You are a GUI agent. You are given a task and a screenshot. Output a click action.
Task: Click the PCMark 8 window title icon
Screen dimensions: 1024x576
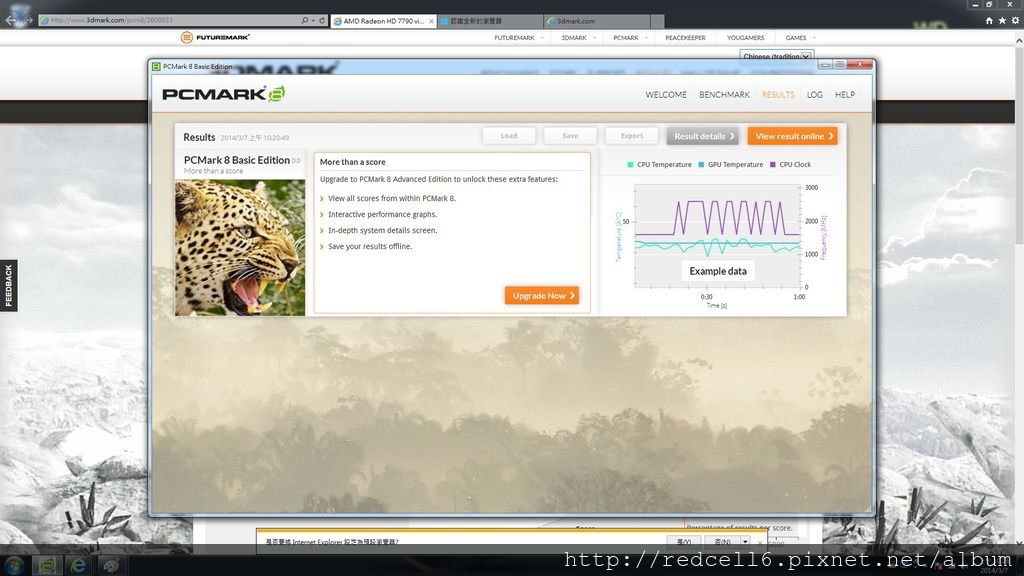tap(156, 66)
